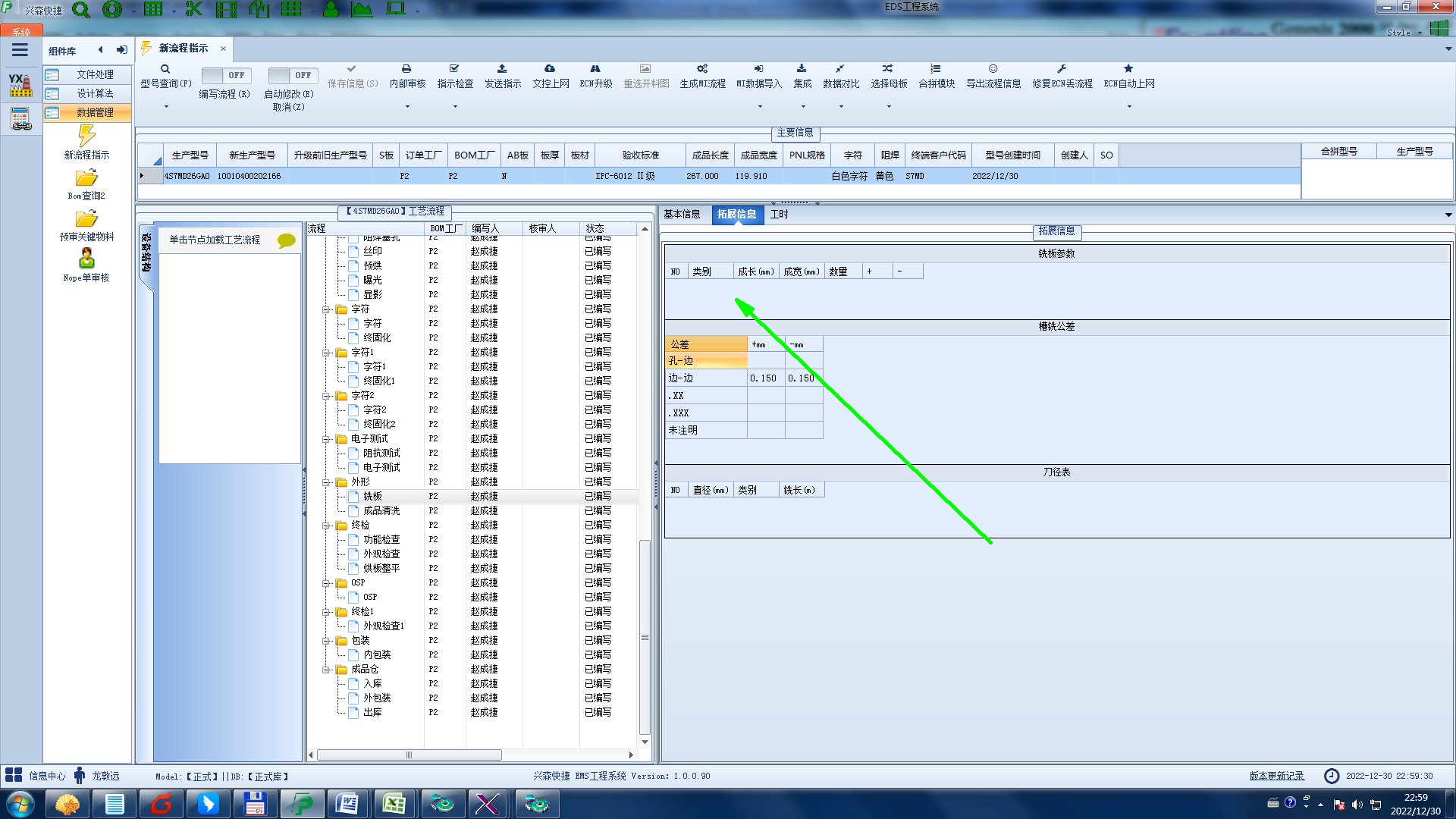Collapse the 外形 folder node
The height and width of the screenshot is (819, 1456).
coord(326,482)
